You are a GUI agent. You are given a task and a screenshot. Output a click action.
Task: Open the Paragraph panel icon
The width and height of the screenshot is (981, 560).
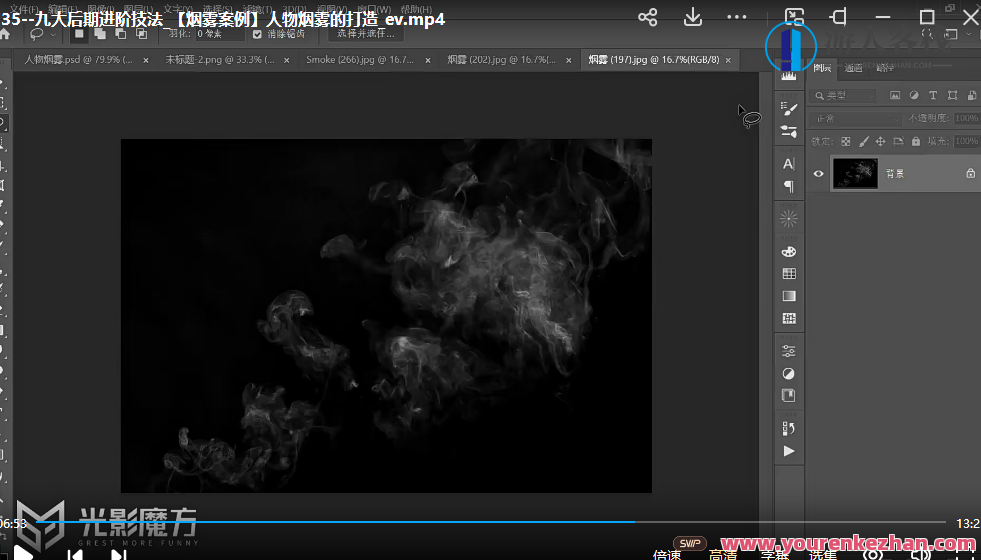(x=789, y=186)
